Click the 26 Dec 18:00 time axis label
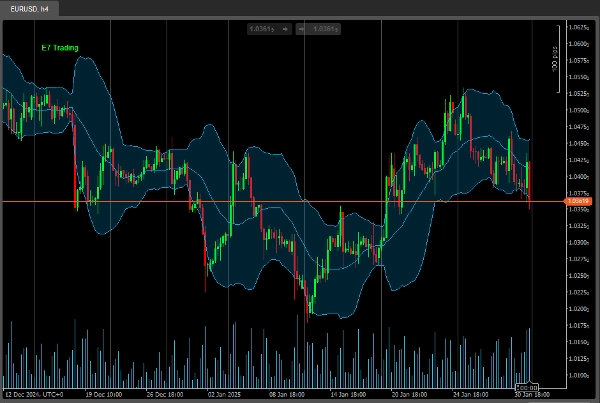The height and width of the screenshot is (403, 600). click(x=165, y=394)
